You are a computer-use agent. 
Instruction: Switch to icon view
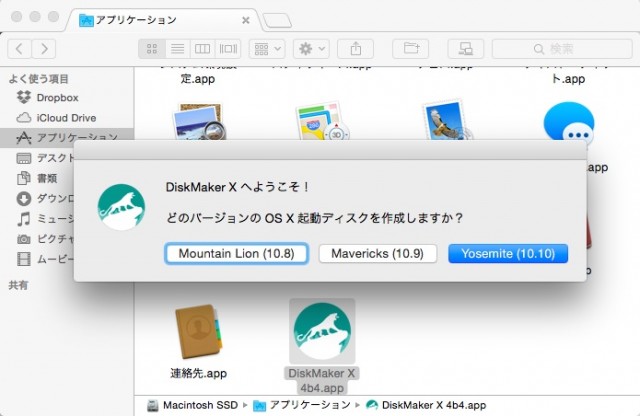pyautogui.click(x=152, y=49)
